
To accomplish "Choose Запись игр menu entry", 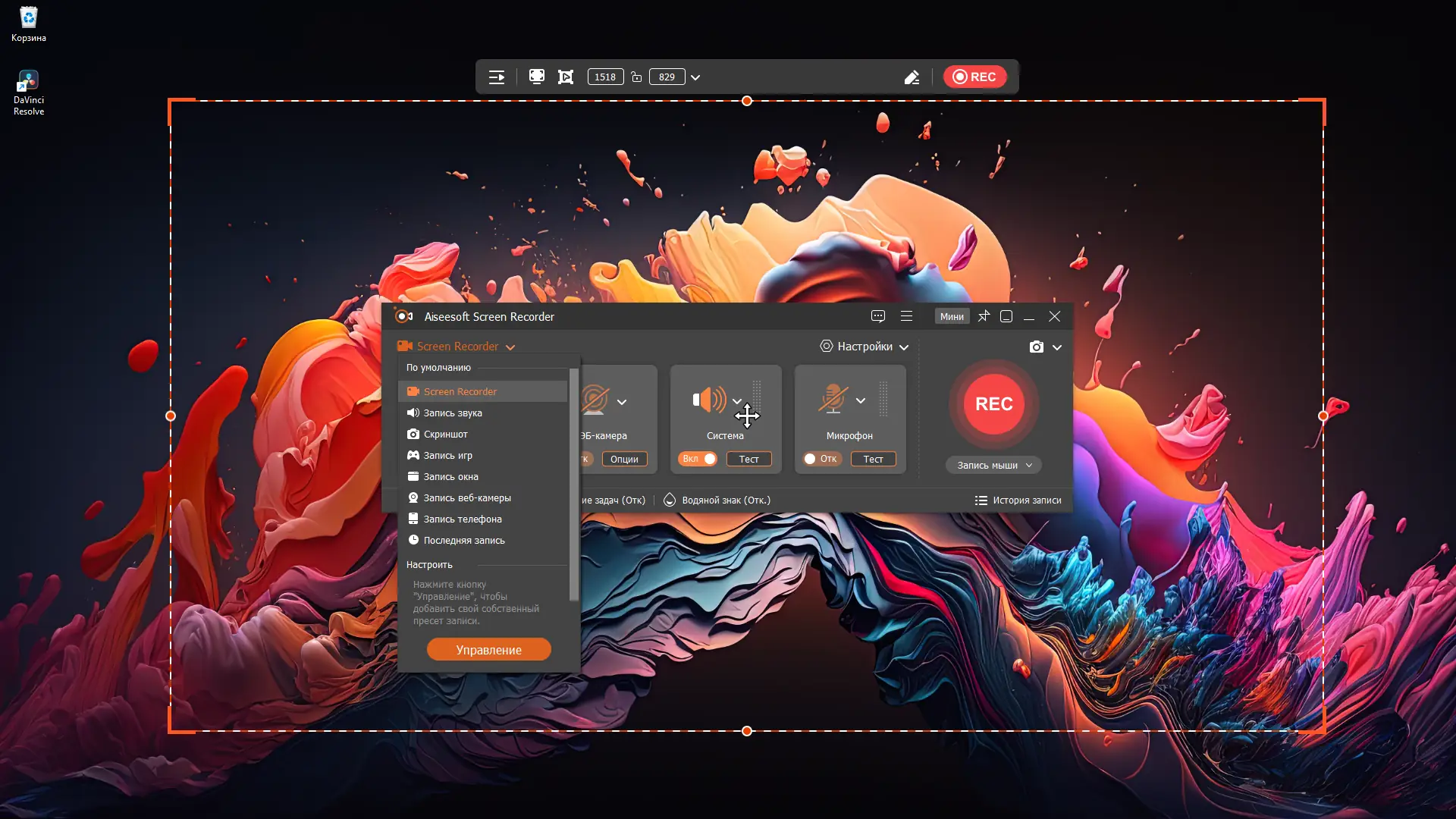I will [x=447, y=455].
